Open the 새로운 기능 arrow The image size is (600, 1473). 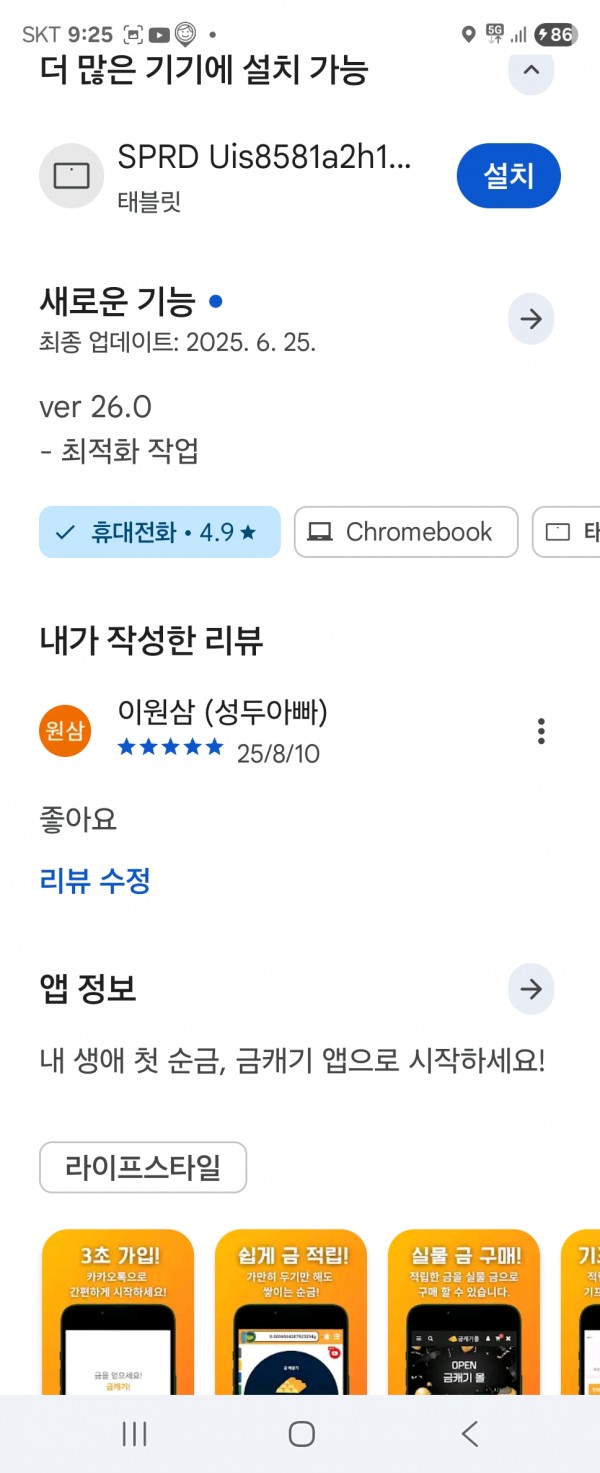(x=531, y=319)
